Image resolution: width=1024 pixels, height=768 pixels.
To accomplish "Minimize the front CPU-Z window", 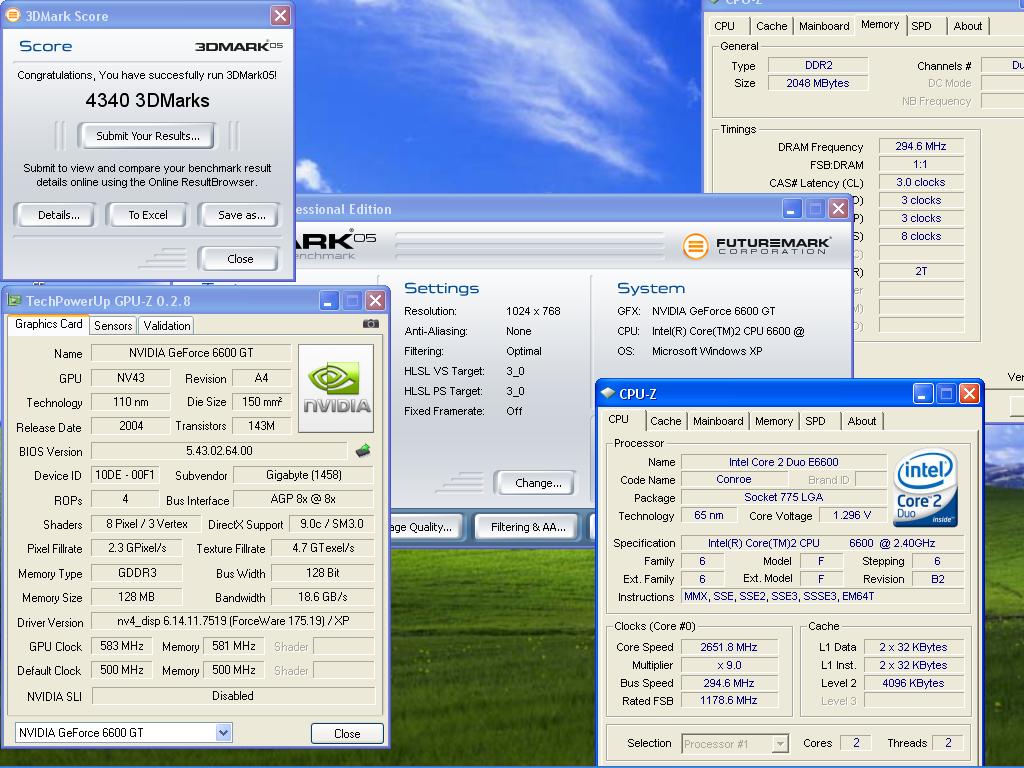I will click(923, 393).
